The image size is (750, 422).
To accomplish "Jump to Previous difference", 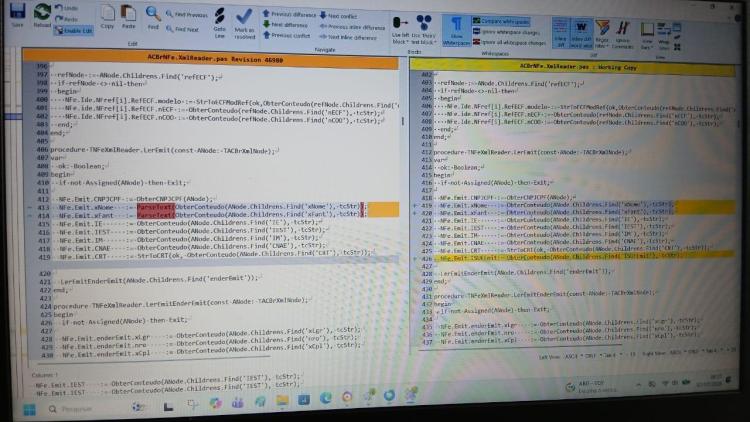I will (x=289, y=14).
